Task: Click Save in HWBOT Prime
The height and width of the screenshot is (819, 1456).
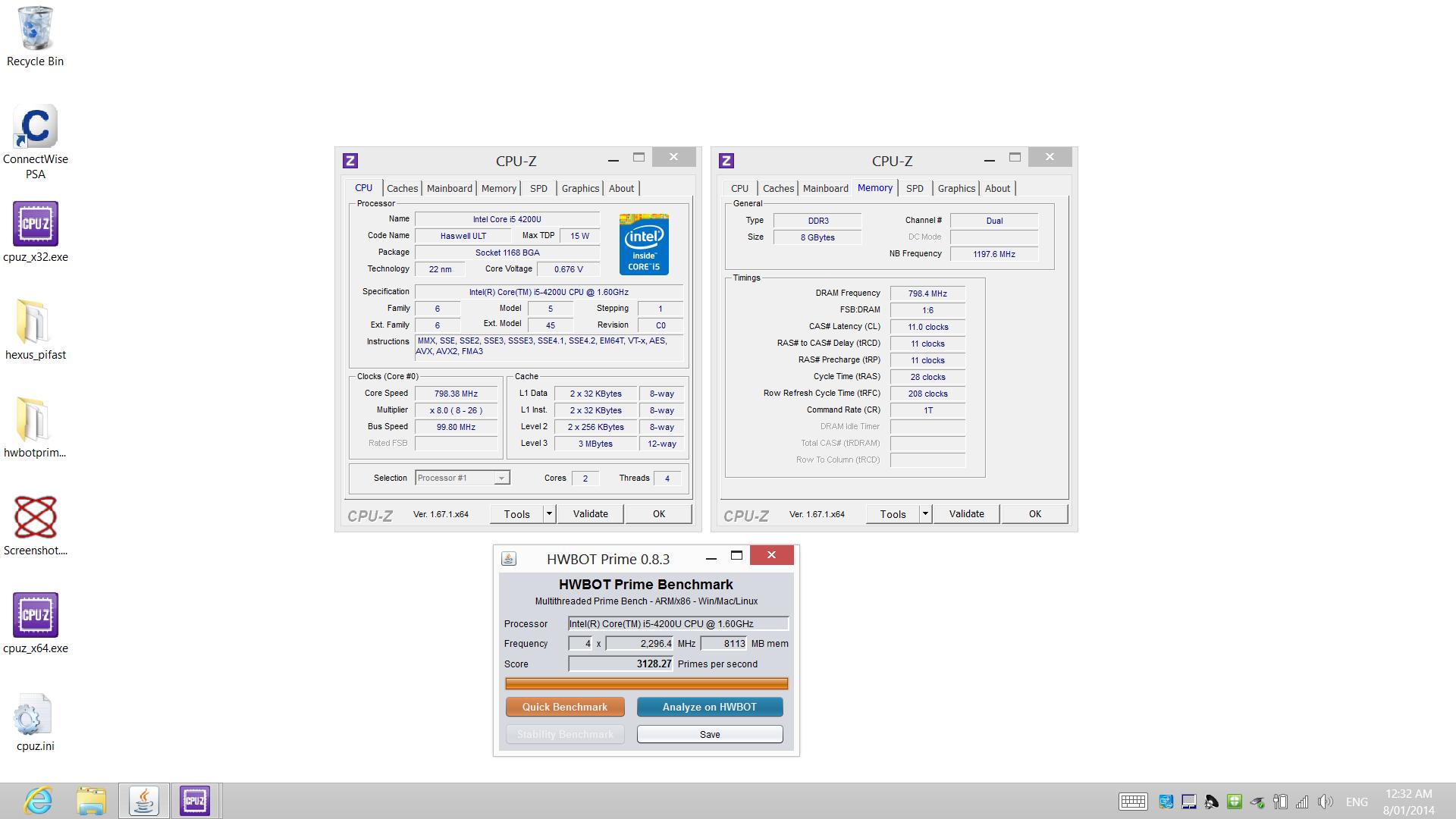Action: (710, 734)
